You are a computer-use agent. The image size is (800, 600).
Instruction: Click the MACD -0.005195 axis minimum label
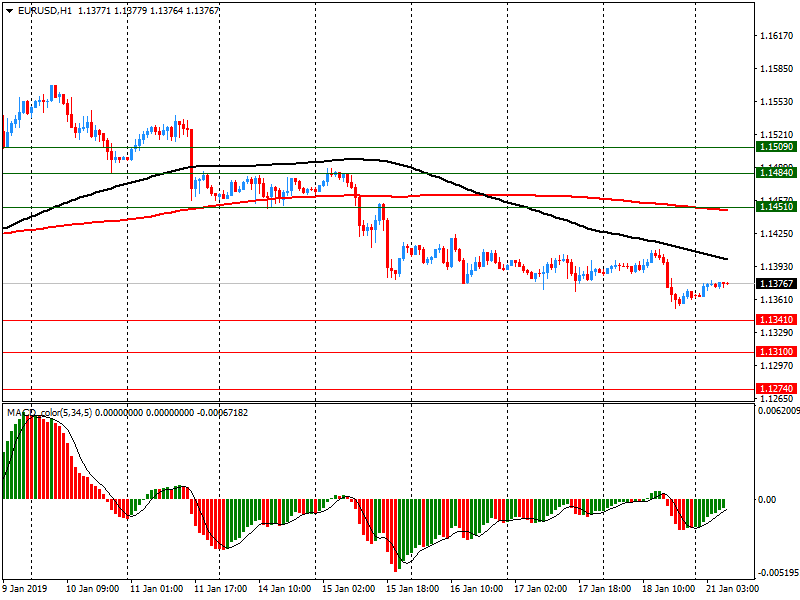(x=779, y=573)
